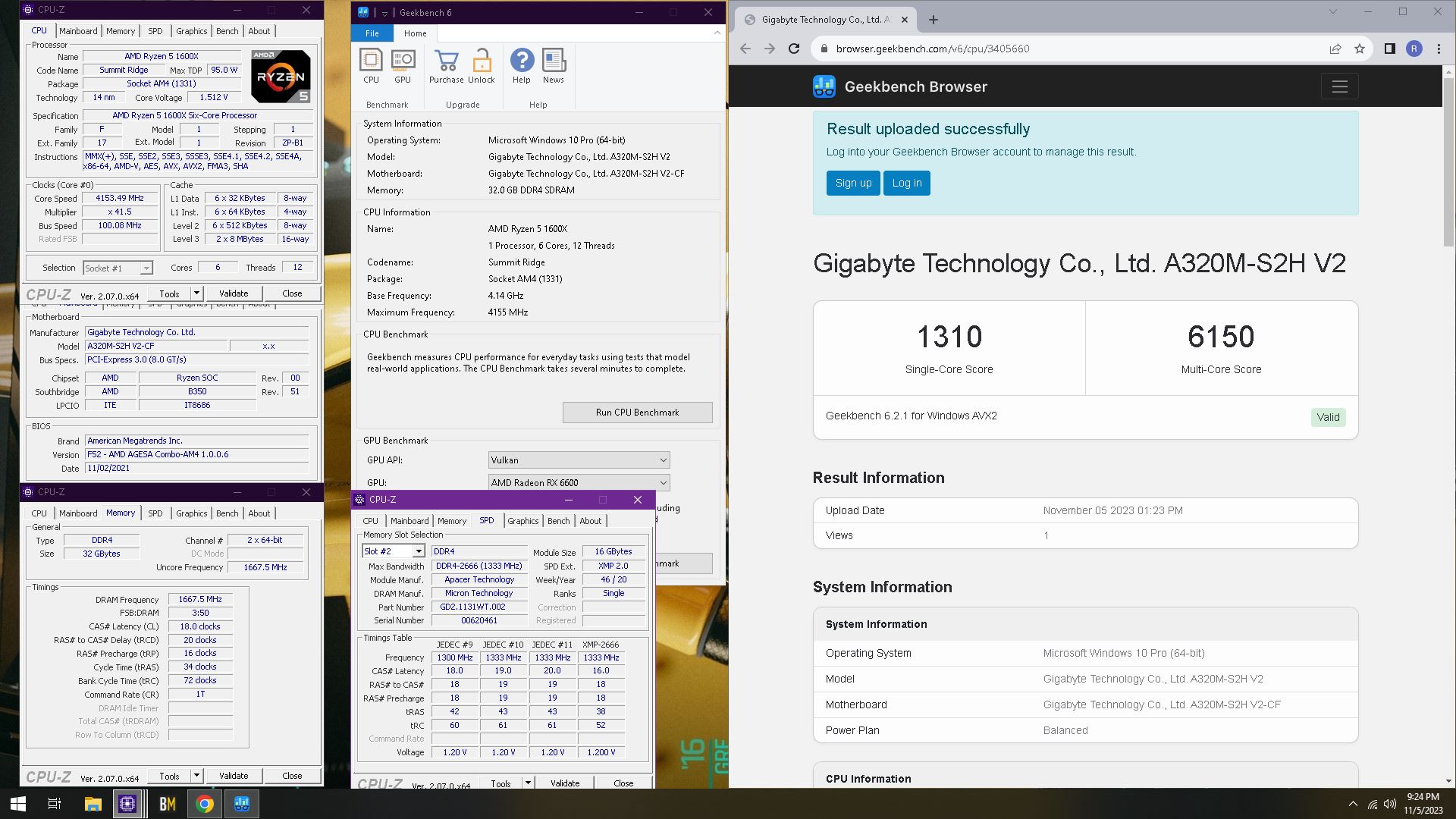Show hidden system tray icons
Image resolution: width=1456 pixels, height=819 pixels.
(1353, 804)
